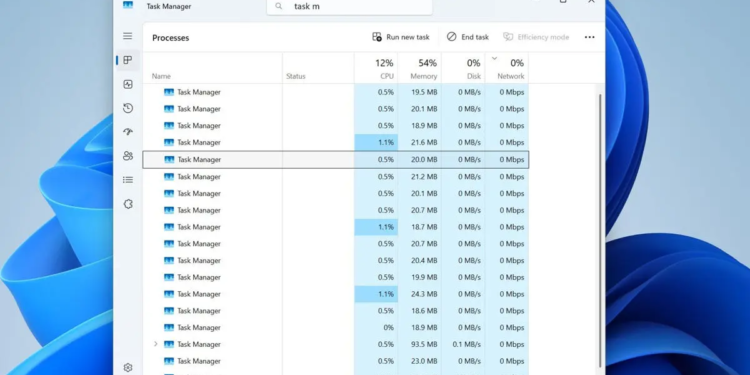This screenshot has height=375, width=750.
Task: Select Task Manager row with 20.4 MB
Action: tap(336, 261)
